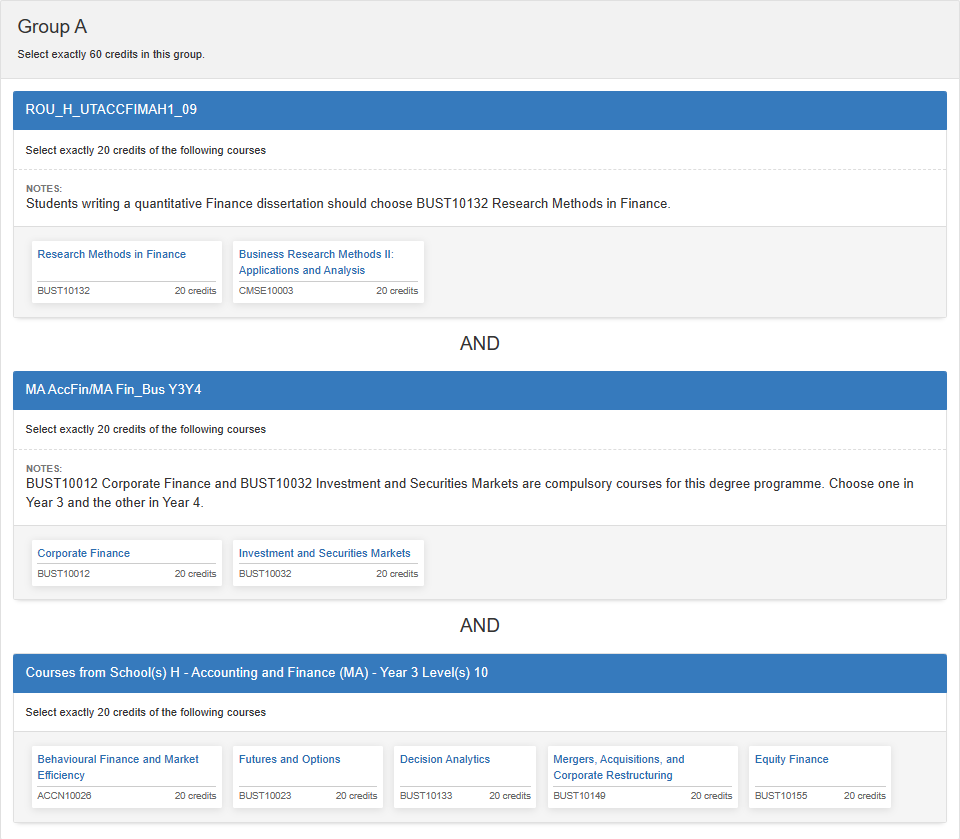Click the MA AccFin/MA Fin_Bus Y3Y4 header
Viewport: 960px width, 839px height.
tap(480, 390)
